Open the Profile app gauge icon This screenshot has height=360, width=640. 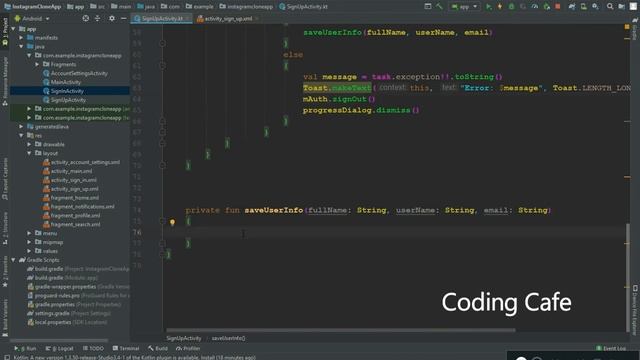coord(535,7)
